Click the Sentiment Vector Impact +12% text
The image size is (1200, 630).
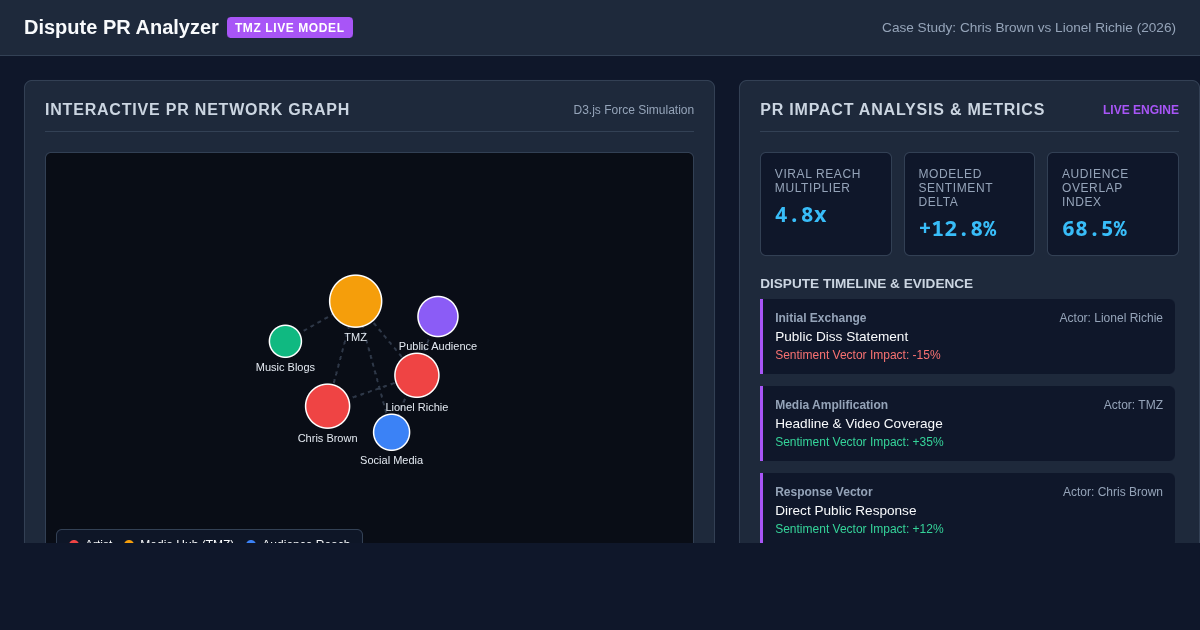(859, 529)
